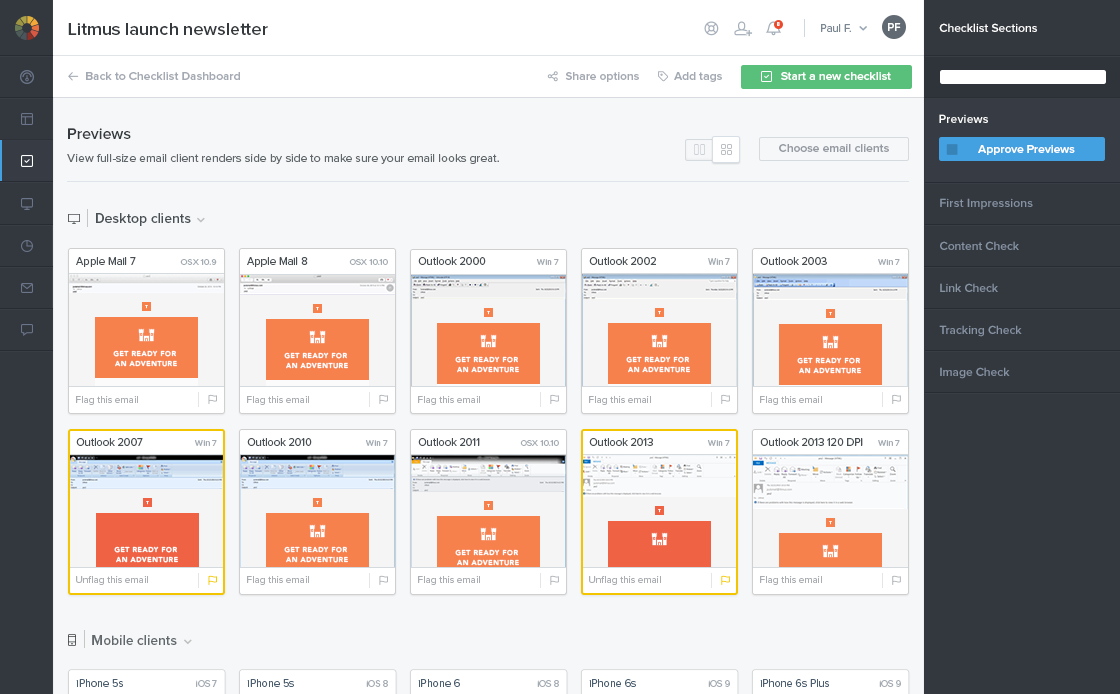Collapse the Mobile clients section
The height and width of the screenshot is (694, 1120).
(188, 642)
